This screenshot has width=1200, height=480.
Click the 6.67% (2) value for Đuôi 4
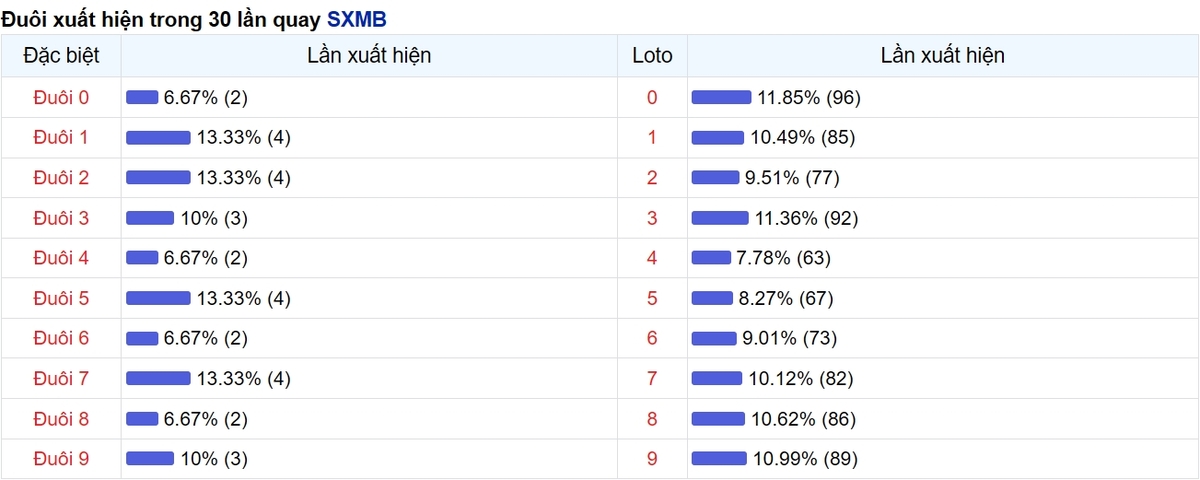[205, 258]
